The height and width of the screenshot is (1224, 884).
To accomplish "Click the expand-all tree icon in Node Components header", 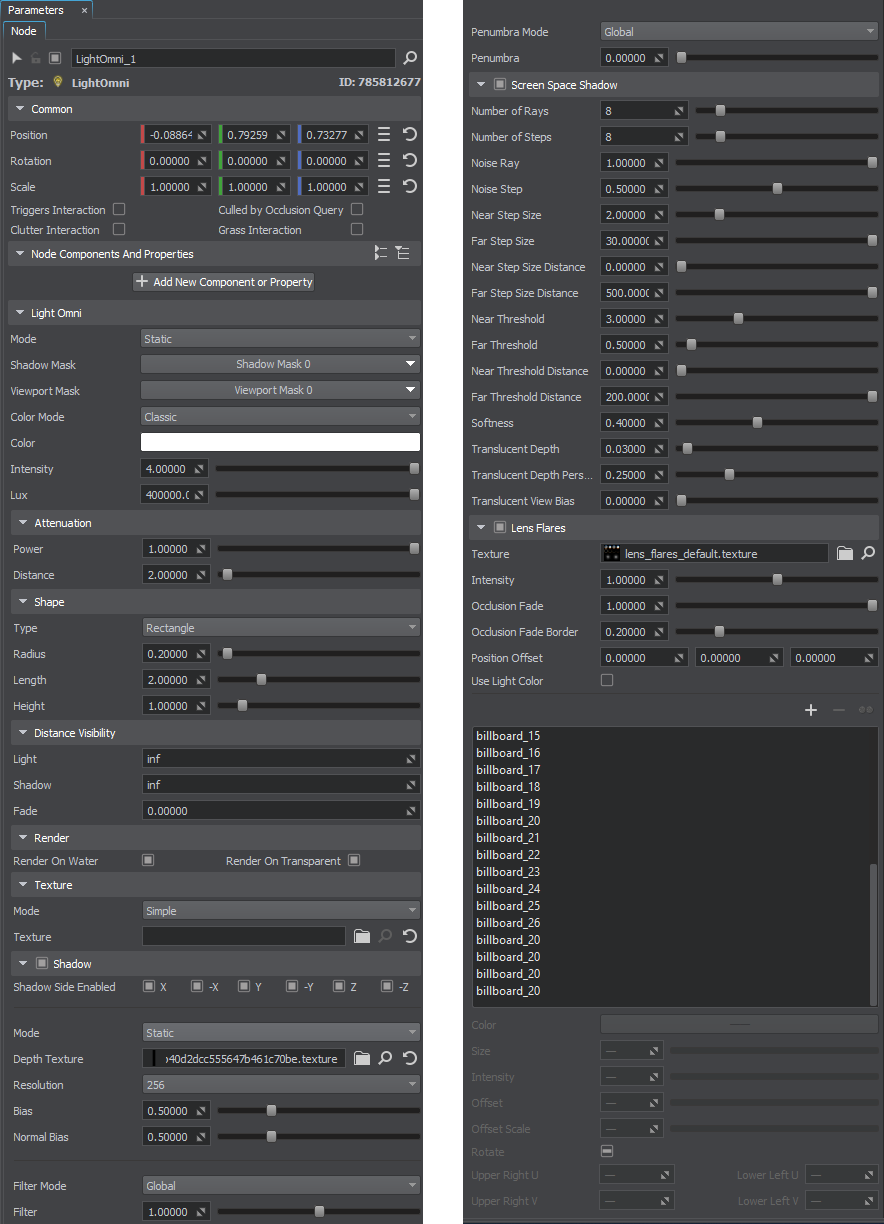I will 402,254.
